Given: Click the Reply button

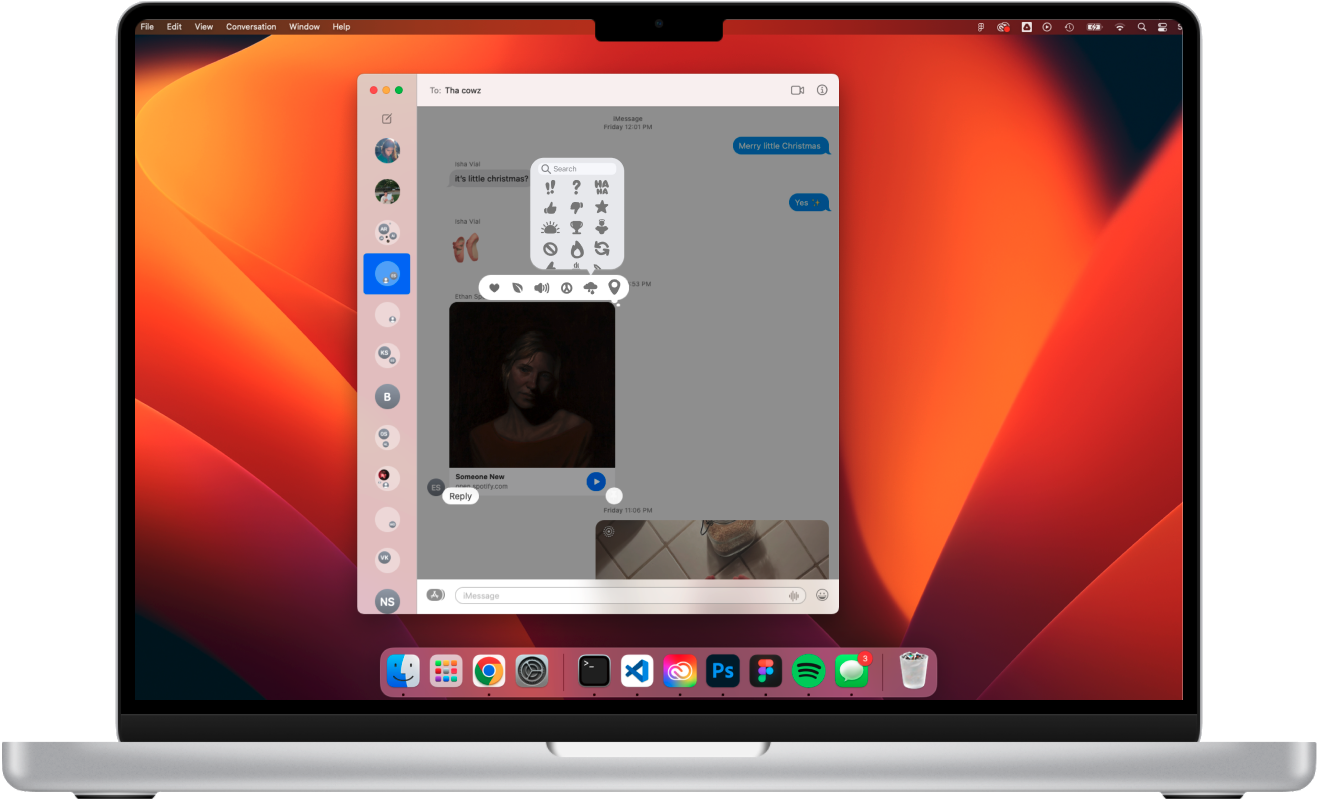Looking at the screenshot, I should [x=460, y=495].
